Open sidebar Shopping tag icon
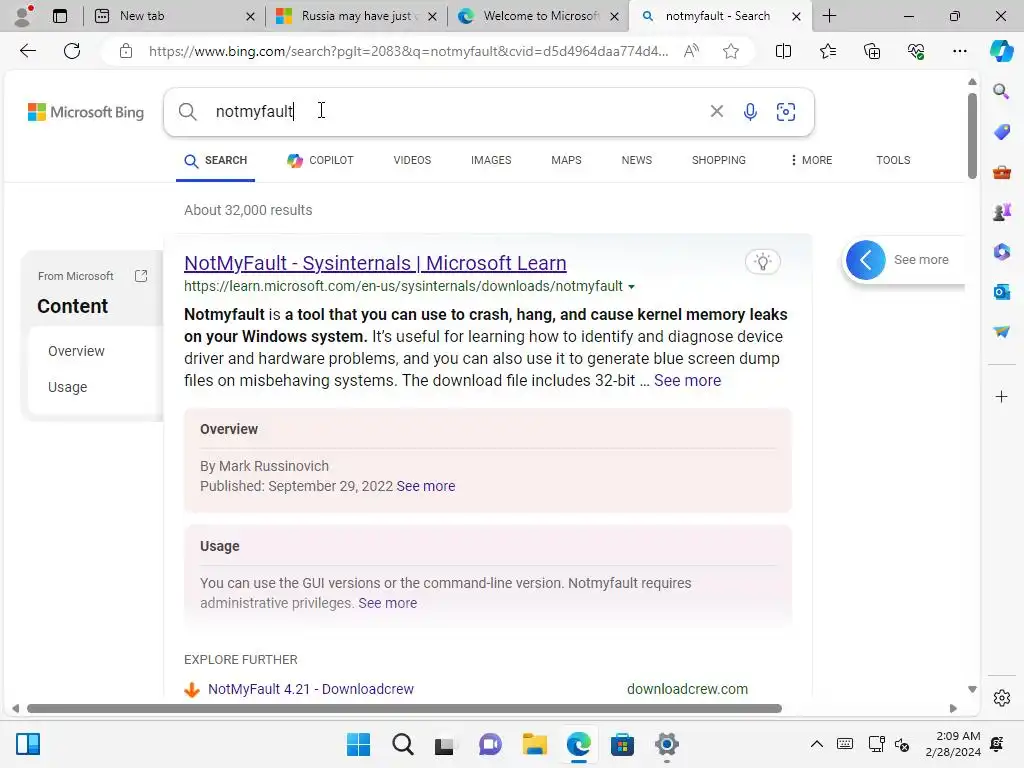 click(x=1001, y=132)
